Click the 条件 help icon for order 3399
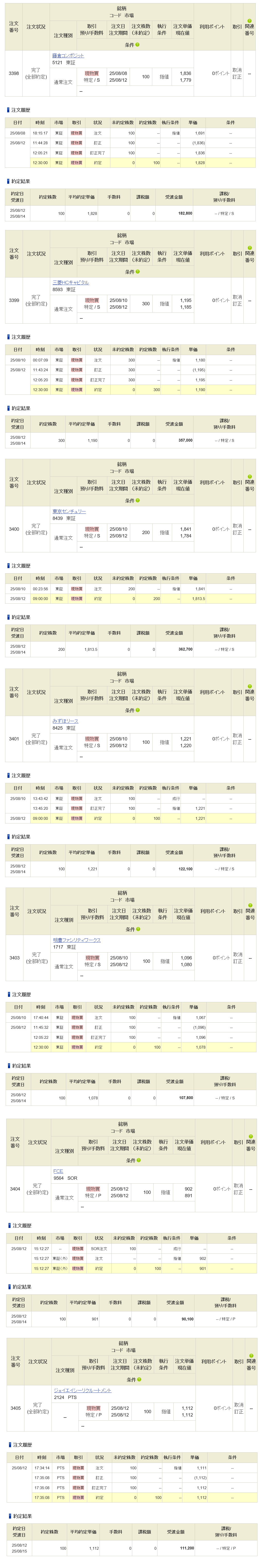This screenshot has width=266, height=1568. (137, 272)
